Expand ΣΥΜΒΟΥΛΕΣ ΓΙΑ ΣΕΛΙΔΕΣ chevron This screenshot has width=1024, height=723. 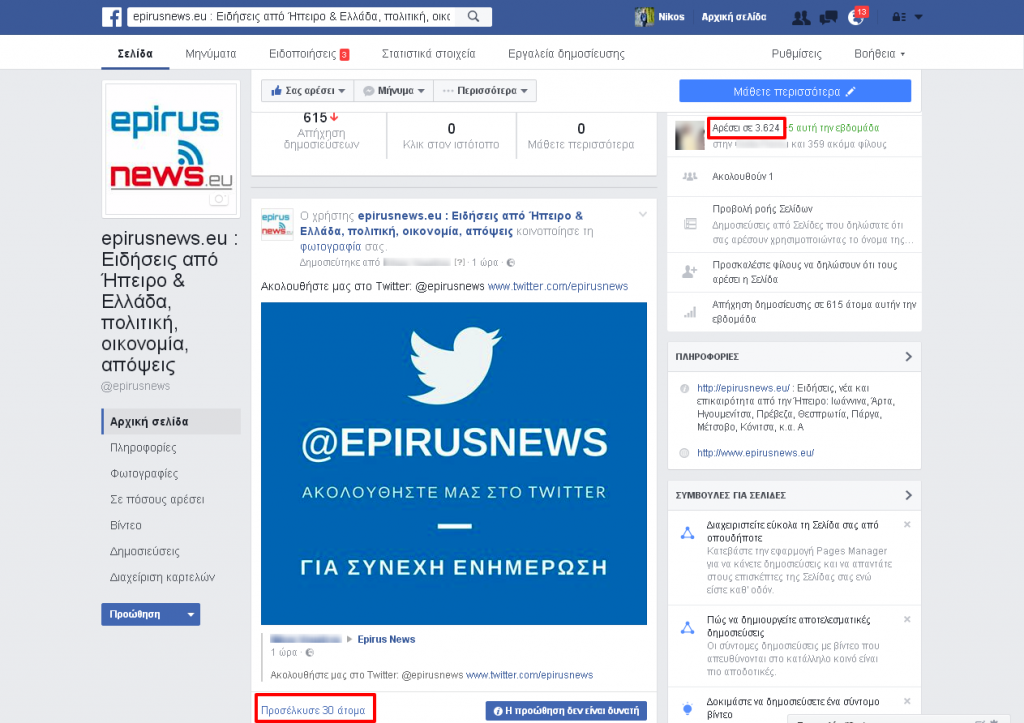908,495
